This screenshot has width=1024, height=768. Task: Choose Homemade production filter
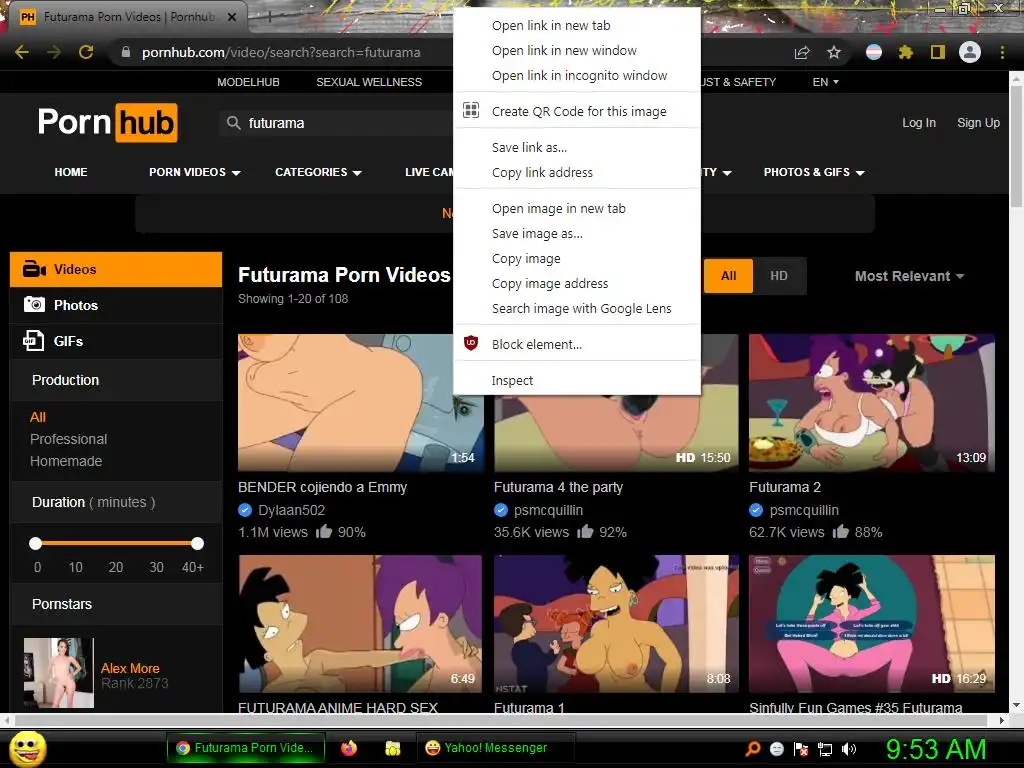[x=66, y=461]
